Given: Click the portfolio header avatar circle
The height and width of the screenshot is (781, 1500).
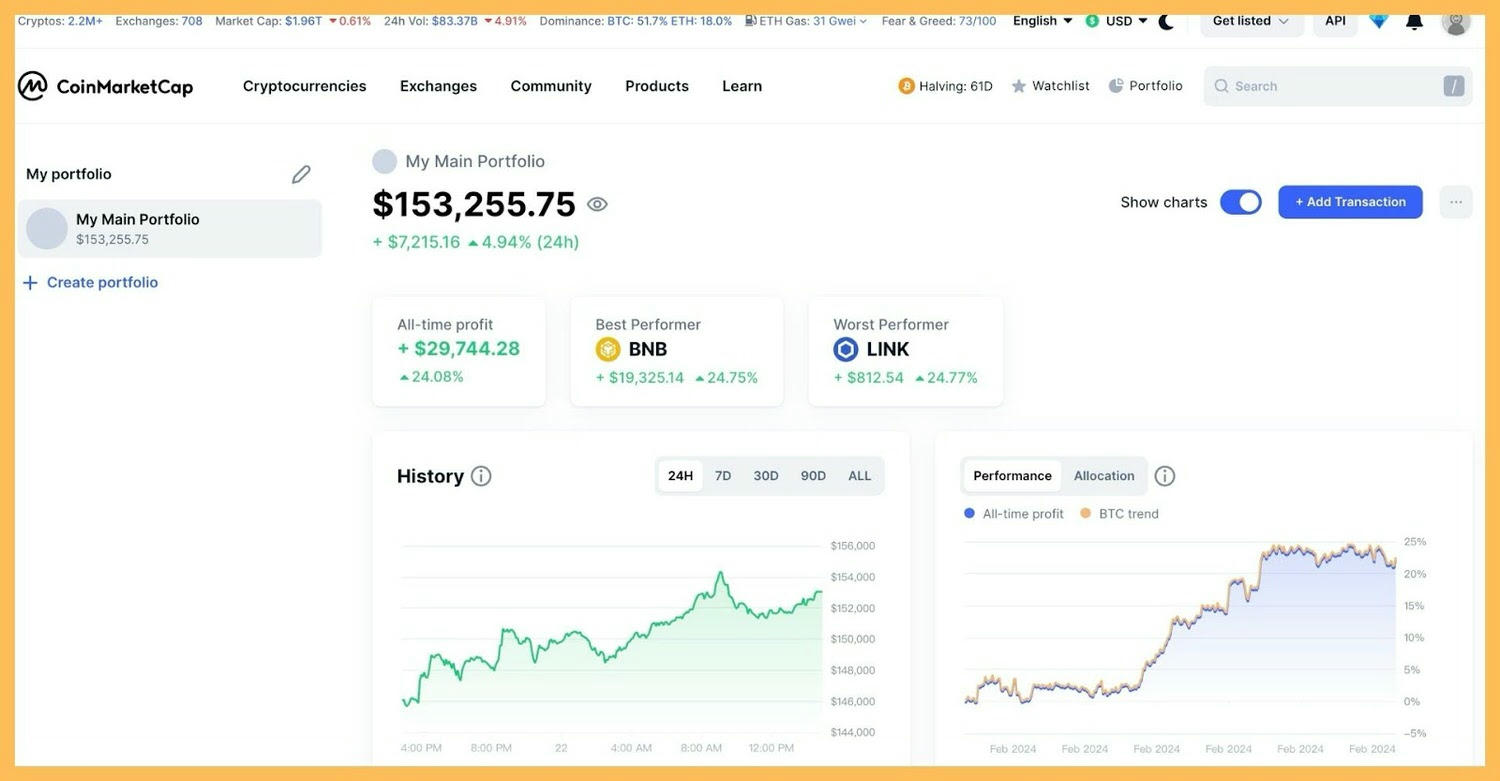Looking at the screenshot, I should (x=384, y=161).
